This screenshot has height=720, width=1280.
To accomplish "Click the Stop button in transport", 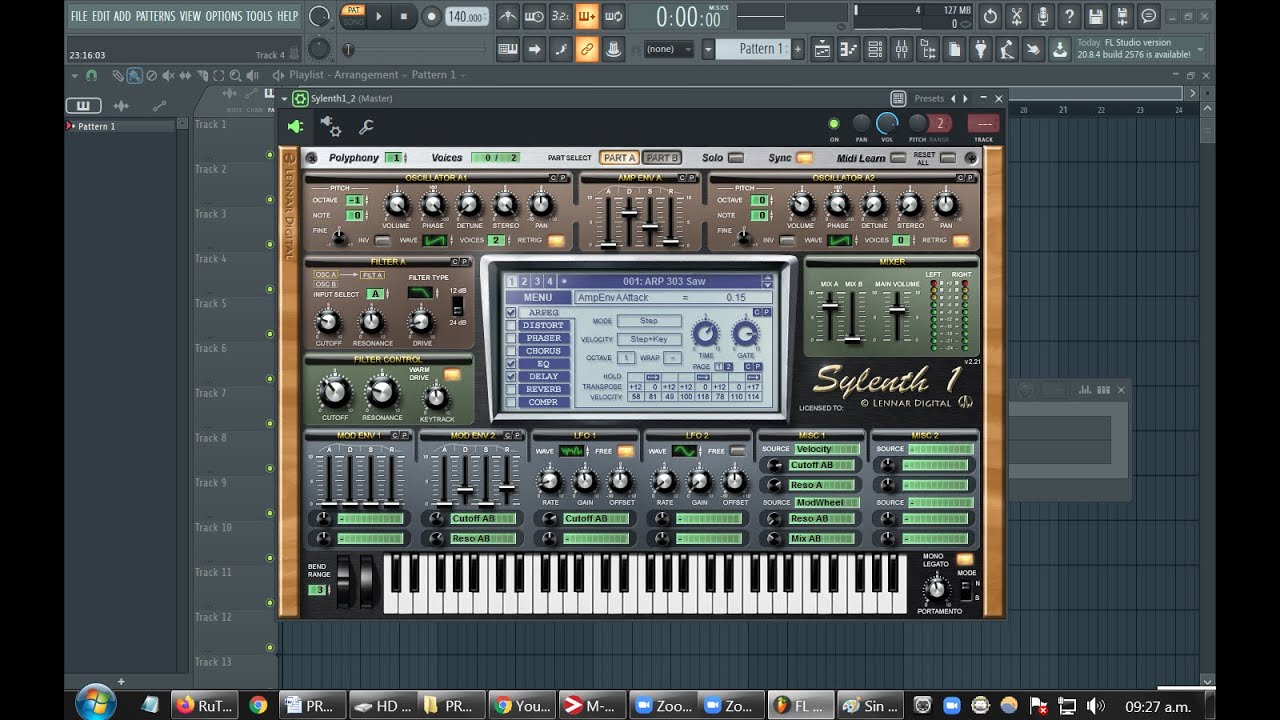I will pyautogui.click(x=404, y=16).
